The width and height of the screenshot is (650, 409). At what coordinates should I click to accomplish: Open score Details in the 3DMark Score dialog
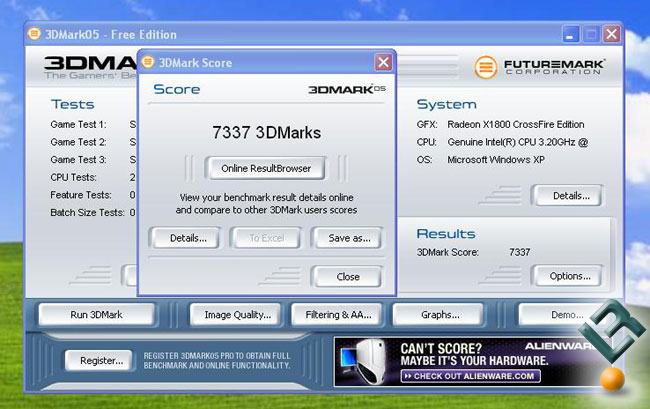[185, 238]
